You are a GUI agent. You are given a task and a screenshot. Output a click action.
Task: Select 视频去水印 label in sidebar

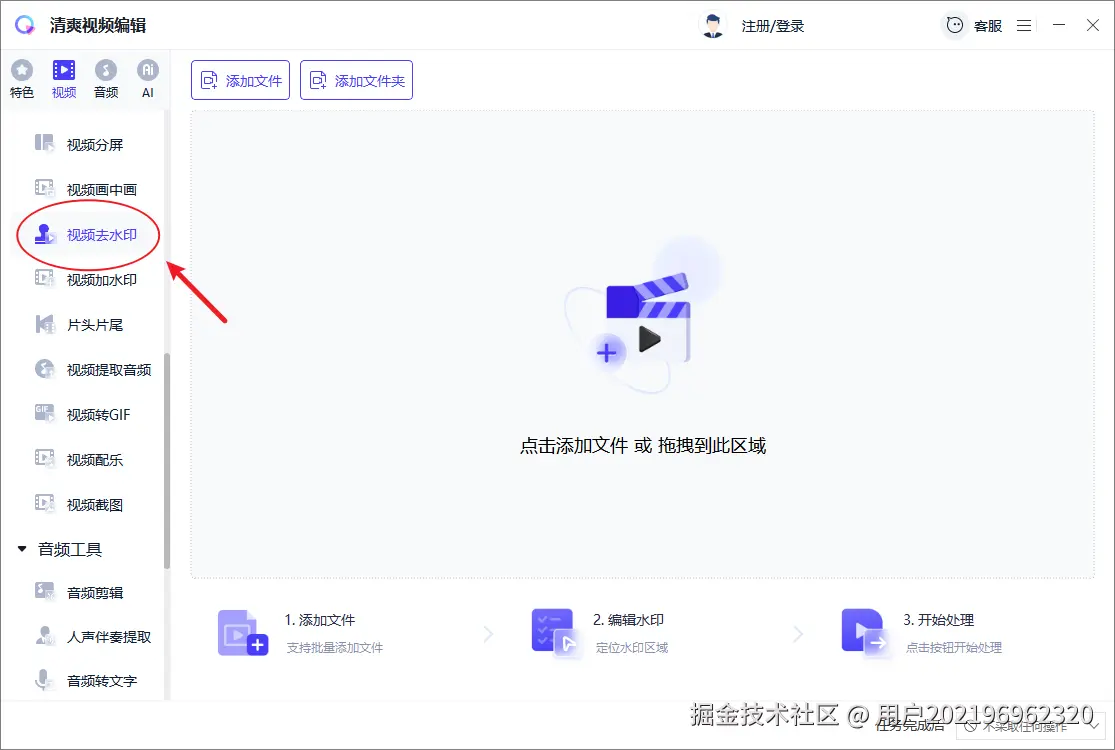click(102, 235)
